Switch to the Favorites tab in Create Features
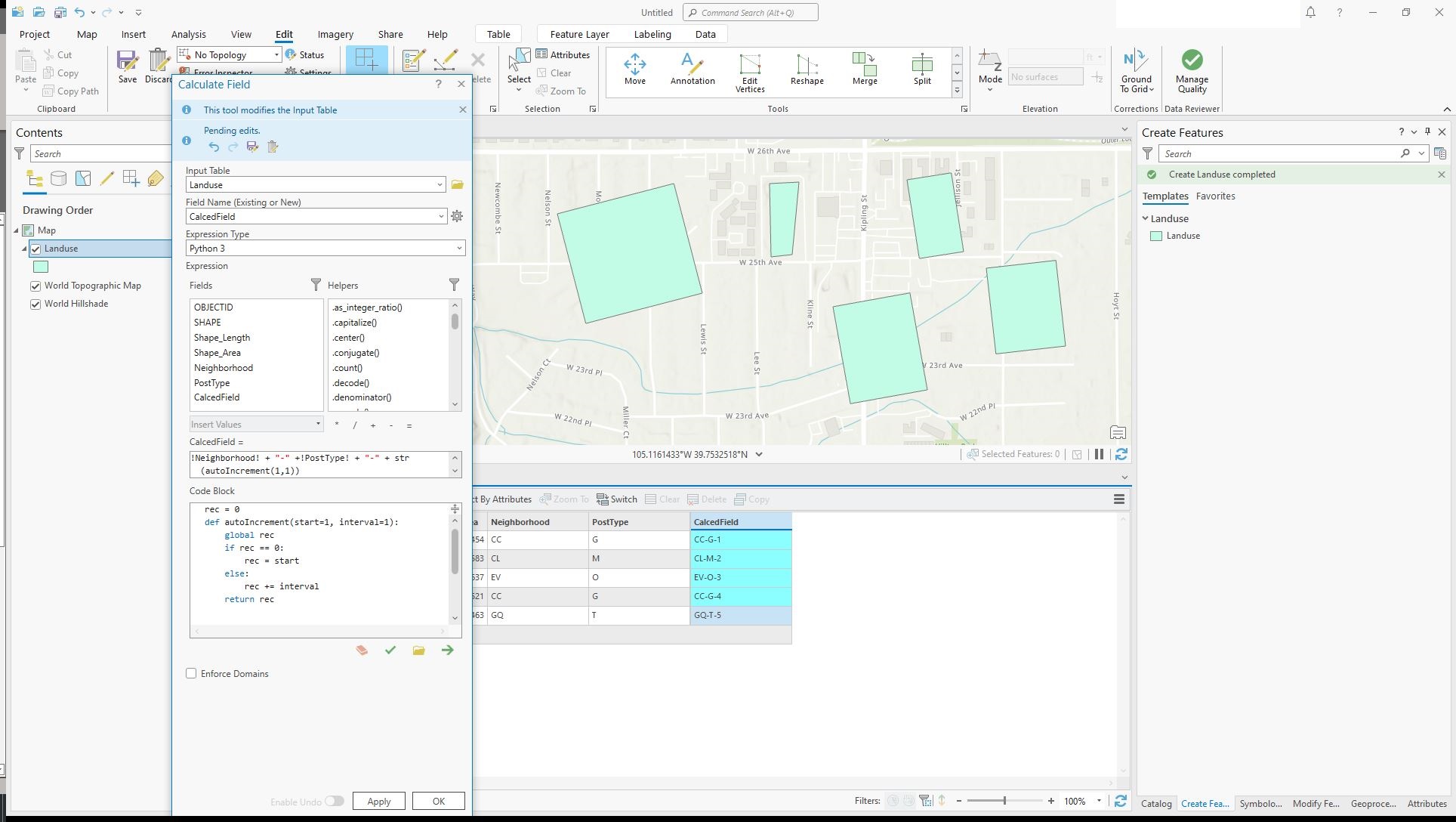Screen dimensions: 1456x822 click(x=1216, y=196)
